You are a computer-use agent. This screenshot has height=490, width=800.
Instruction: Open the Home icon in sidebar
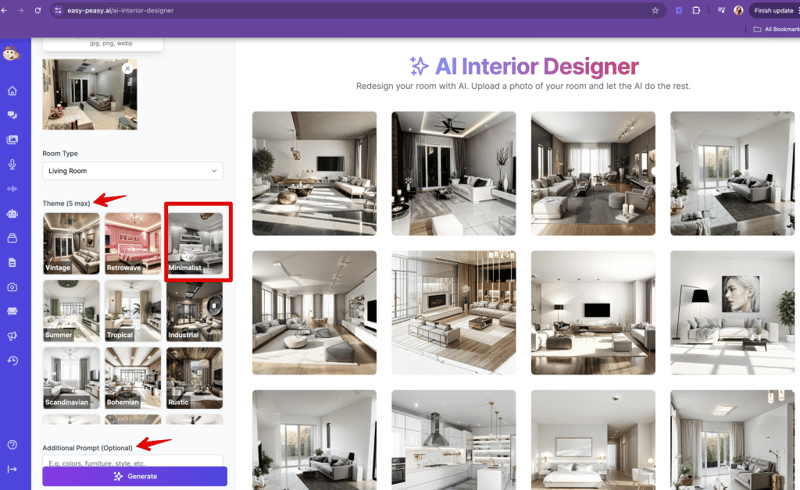click(x=13, y=91)
